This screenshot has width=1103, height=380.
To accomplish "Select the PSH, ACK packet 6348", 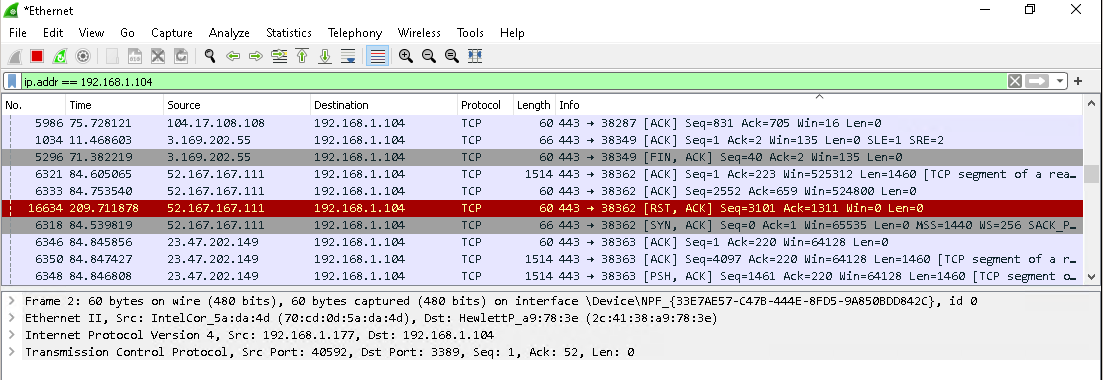I will click(x=542, y=276).
